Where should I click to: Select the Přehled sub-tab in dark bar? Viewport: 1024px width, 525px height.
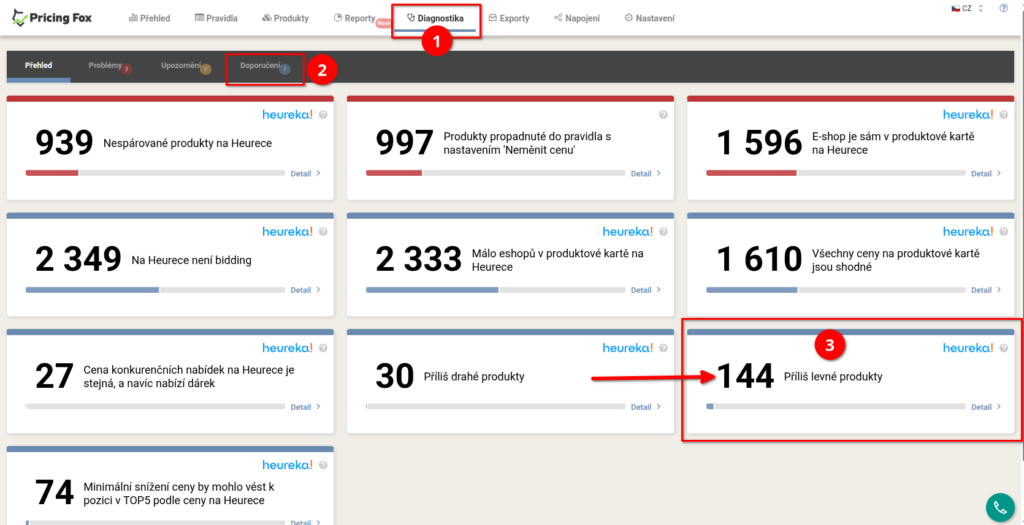[x=39, y=66]
